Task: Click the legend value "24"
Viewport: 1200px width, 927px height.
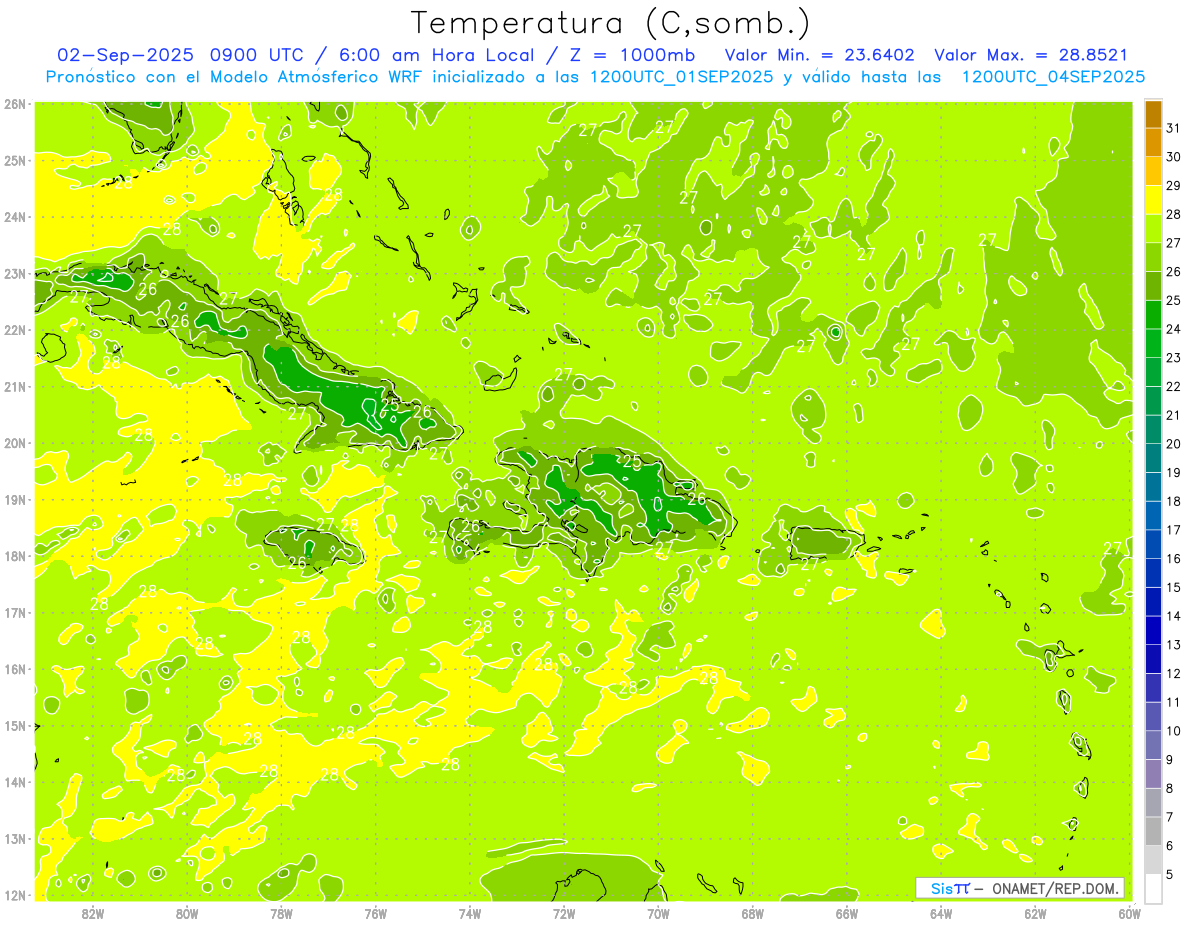Action: (1174, 329)
